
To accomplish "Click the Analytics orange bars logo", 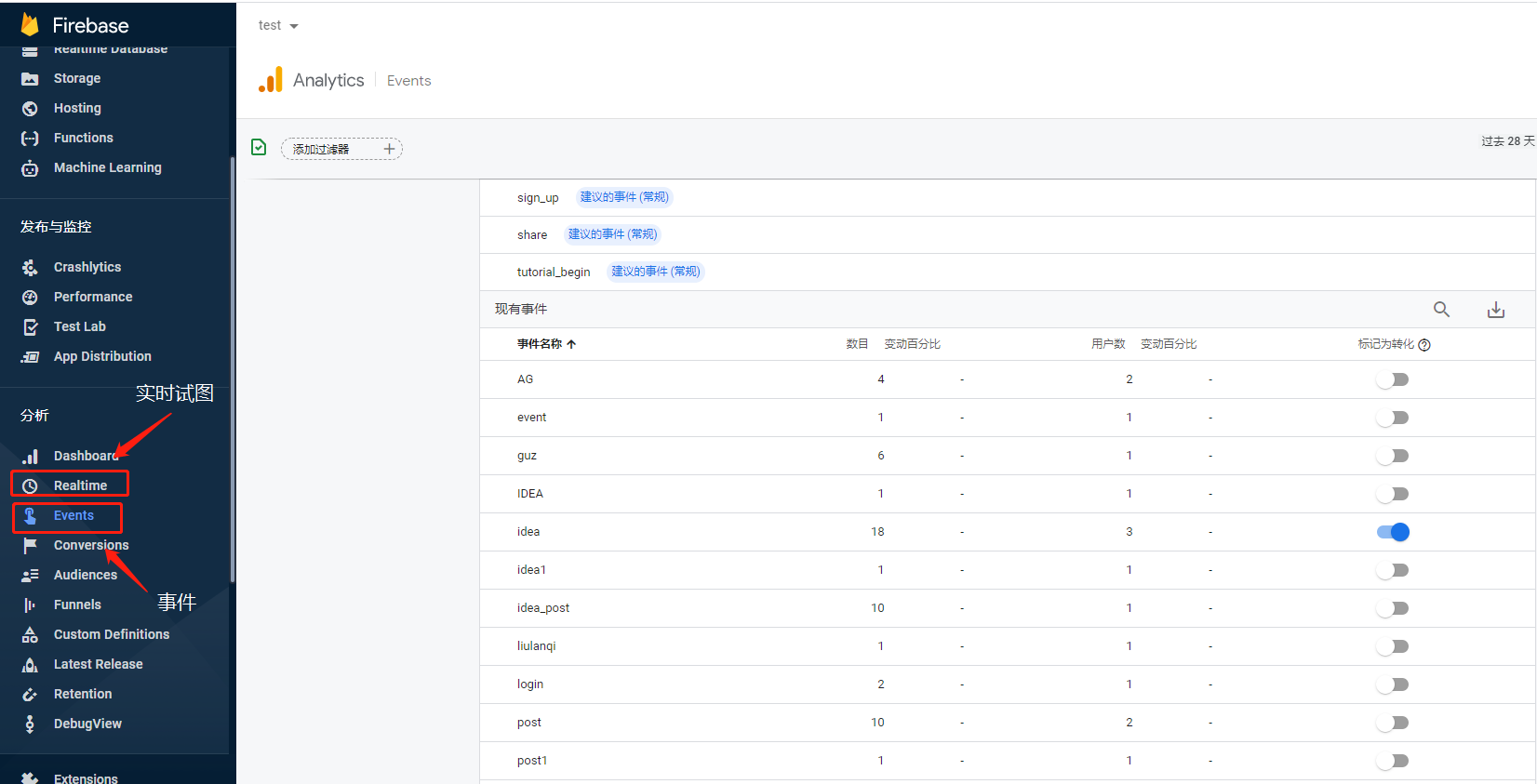I will click(x=270, y=80).
